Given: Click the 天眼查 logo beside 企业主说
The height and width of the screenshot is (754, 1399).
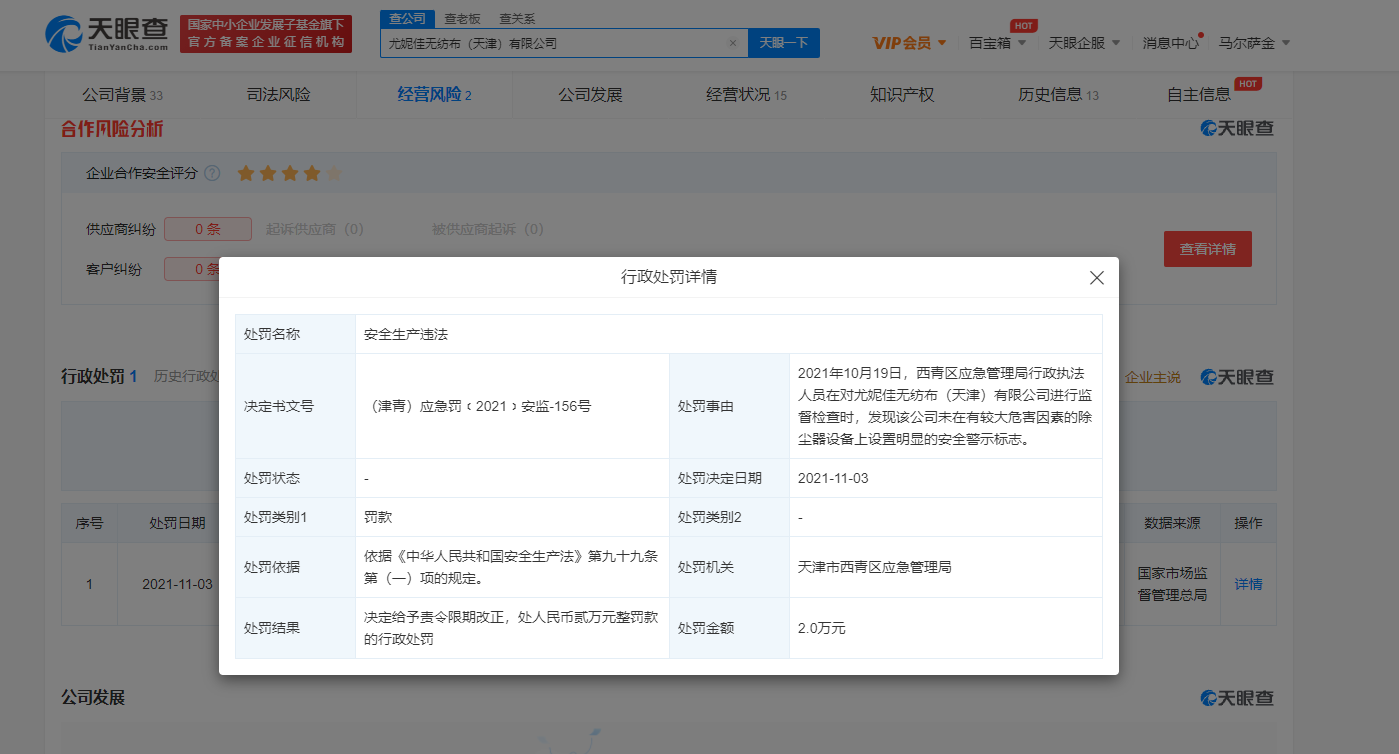Looking at the screenshot, I should click(1237, 377).
